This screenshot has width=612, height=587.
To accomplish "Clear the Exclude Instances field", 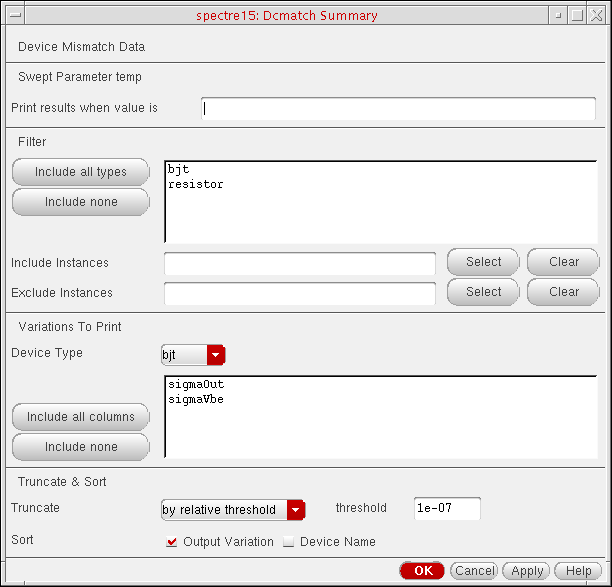I will point(564,292).
